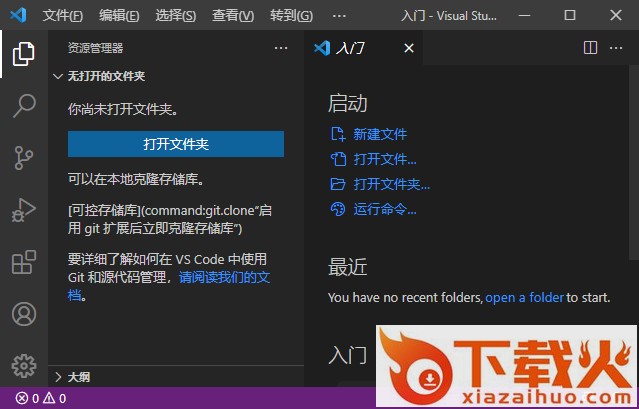Click the palette icon beside 运行命令...

pyautogui.click(x=338, y=210)
